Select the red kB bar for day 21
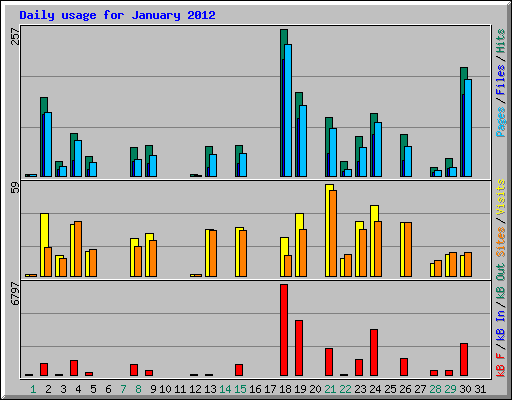Screen dimensions: 512x400 click(x=329, y=362)
